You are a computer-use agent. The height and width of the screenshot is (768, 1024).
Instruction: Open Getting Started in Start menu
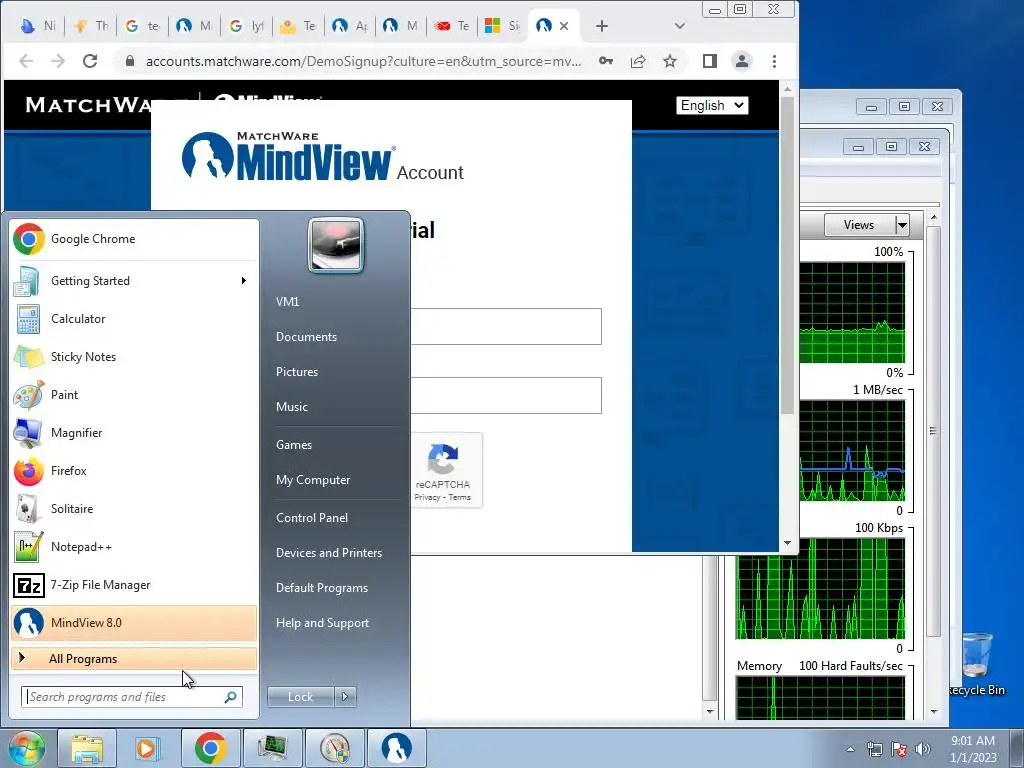pos(134,281)
